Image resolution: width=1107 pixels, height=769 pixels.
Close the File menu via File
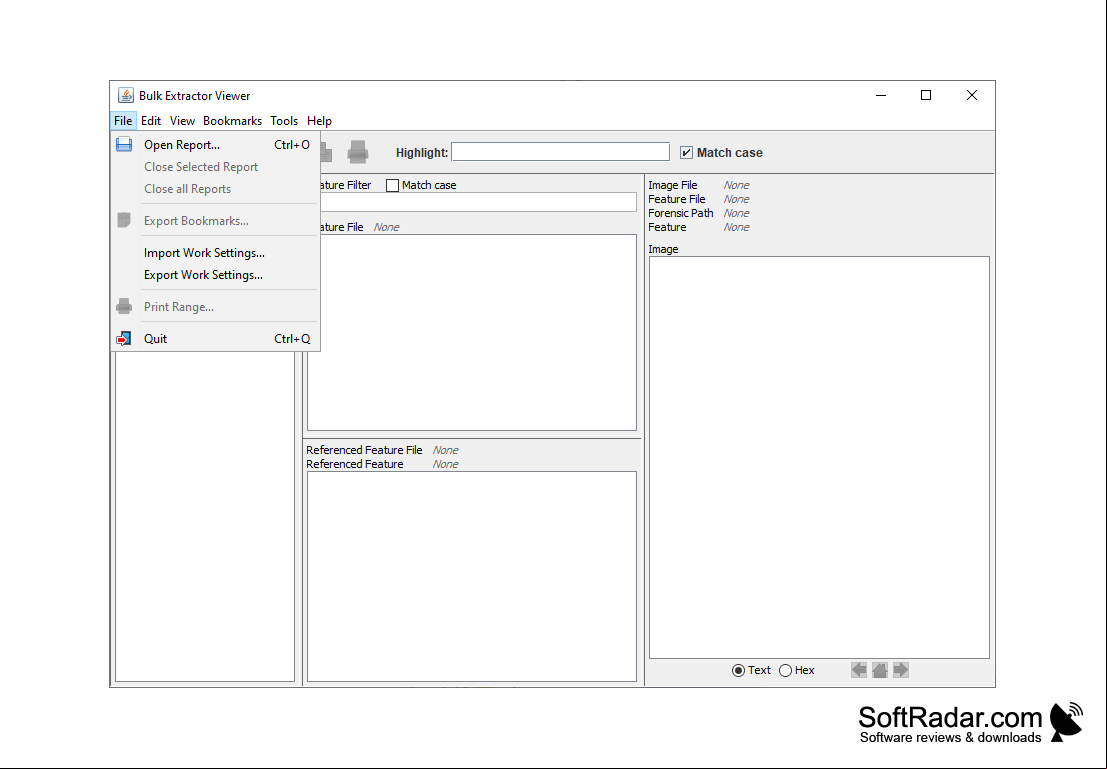point(123,121)
